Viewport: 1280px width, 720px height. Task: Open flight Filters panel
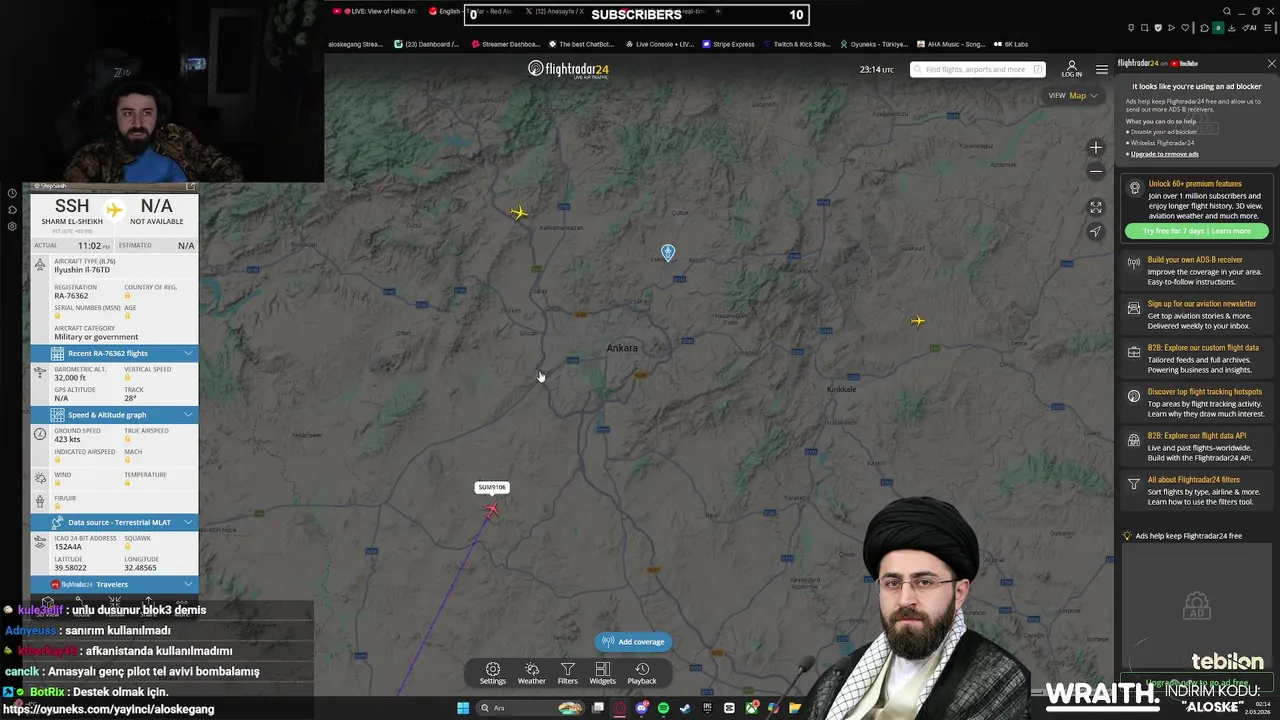click(x=567, y=673)
